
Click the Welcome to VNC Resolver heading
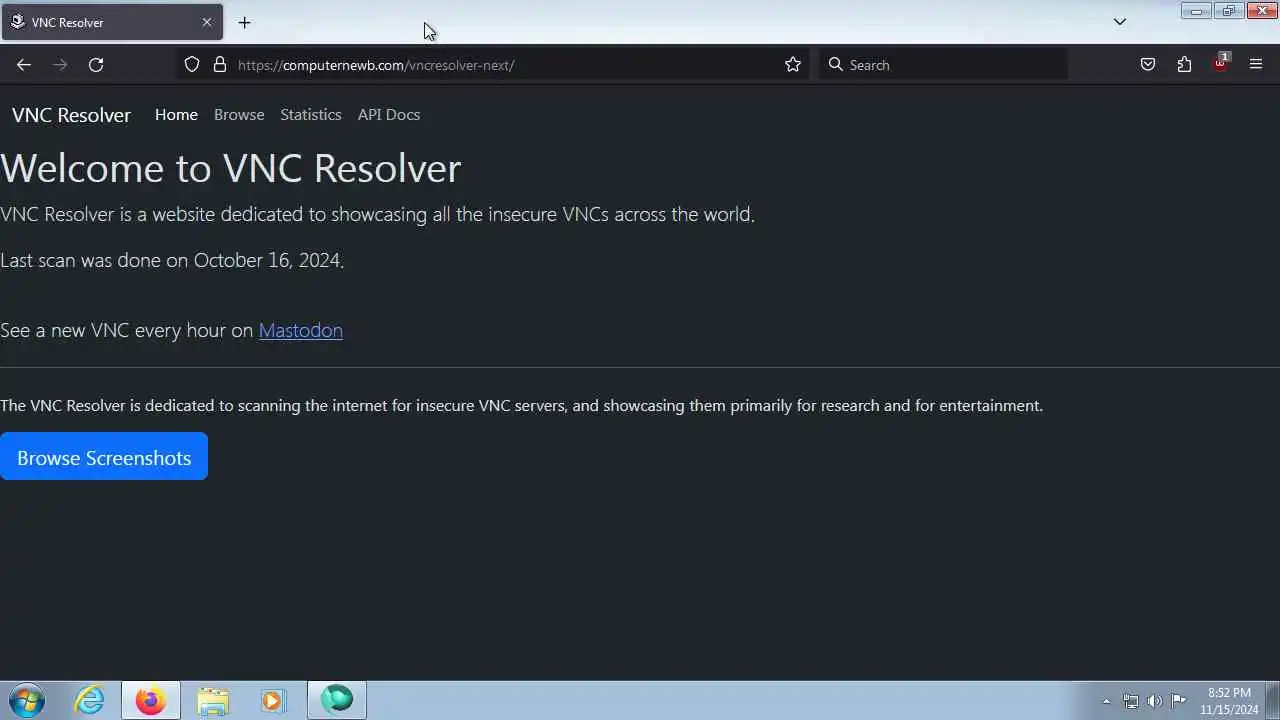(x=231, y=168)
